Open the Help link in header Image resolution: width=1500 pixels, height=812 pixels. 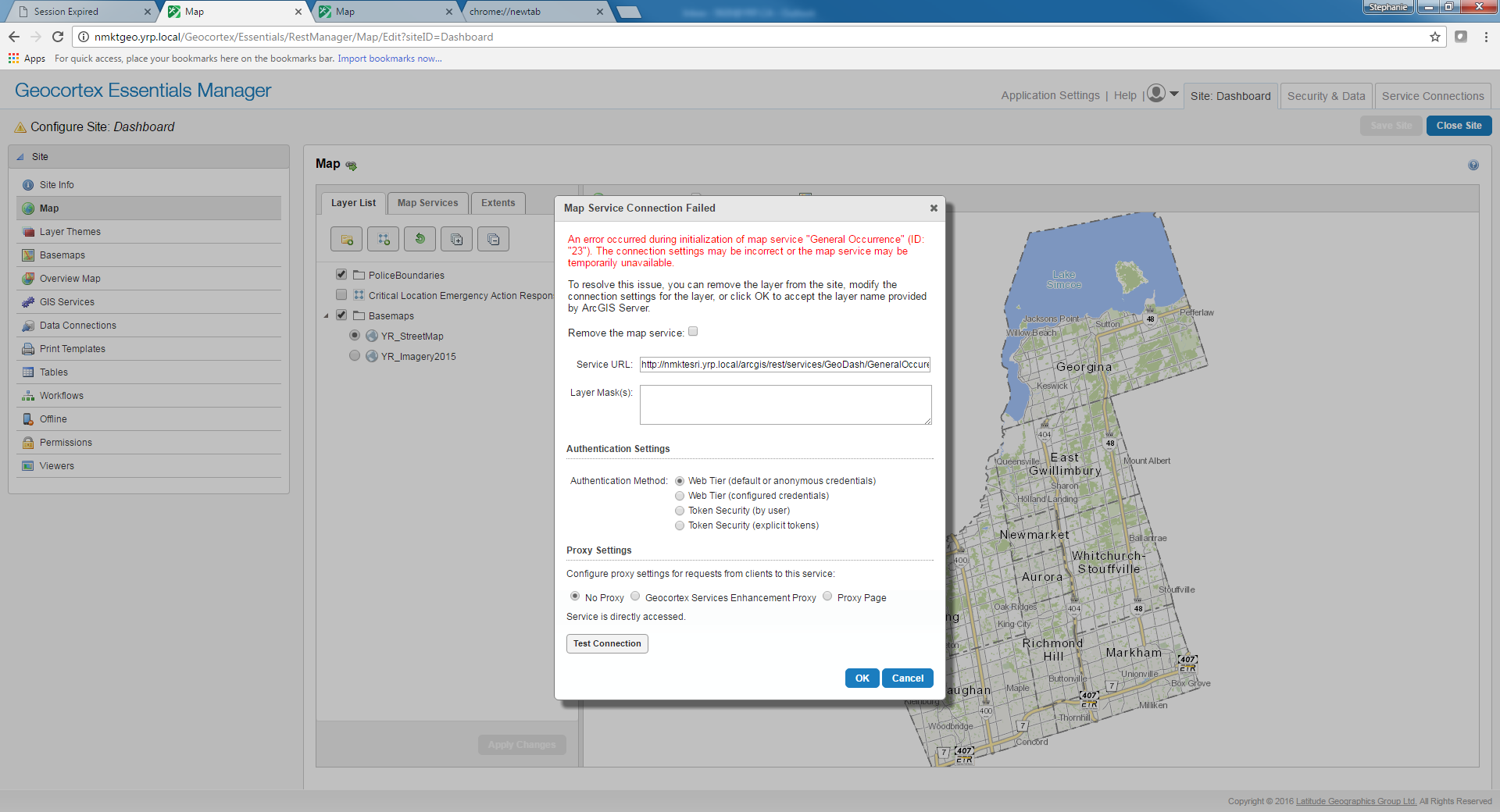(1125, 95)
